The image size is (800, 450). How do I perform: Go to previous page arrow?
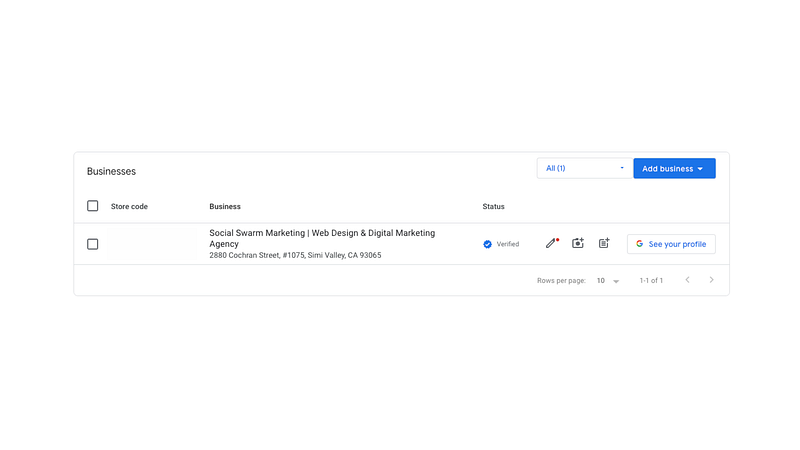(x=687, y=280)
